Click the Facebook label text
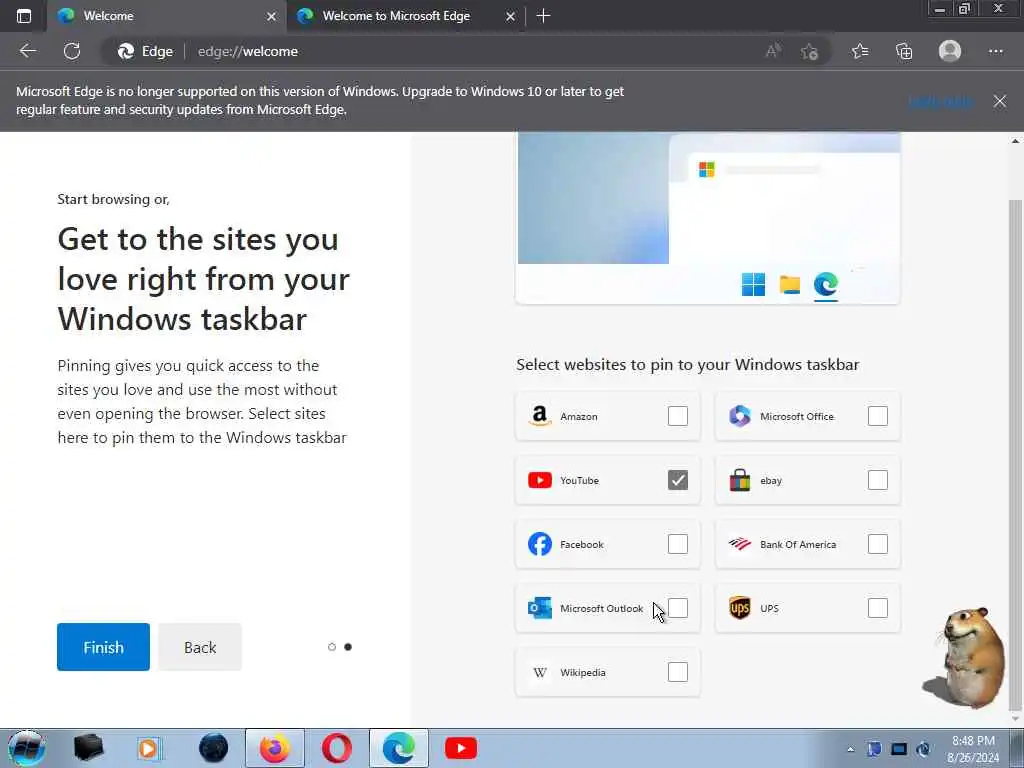The image size is (1024, 768). coord(581,544)
